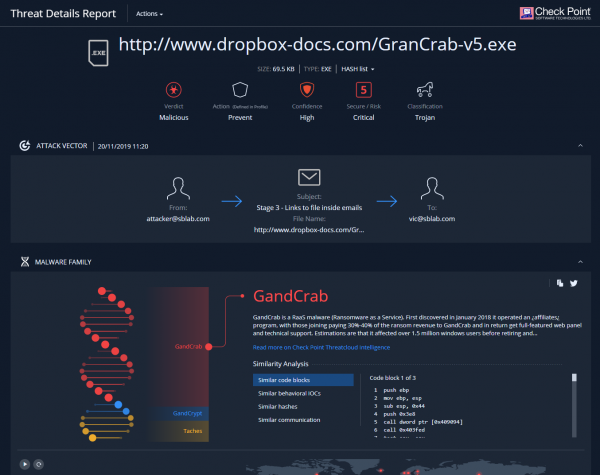Click the High confidence shield icon

307,91
